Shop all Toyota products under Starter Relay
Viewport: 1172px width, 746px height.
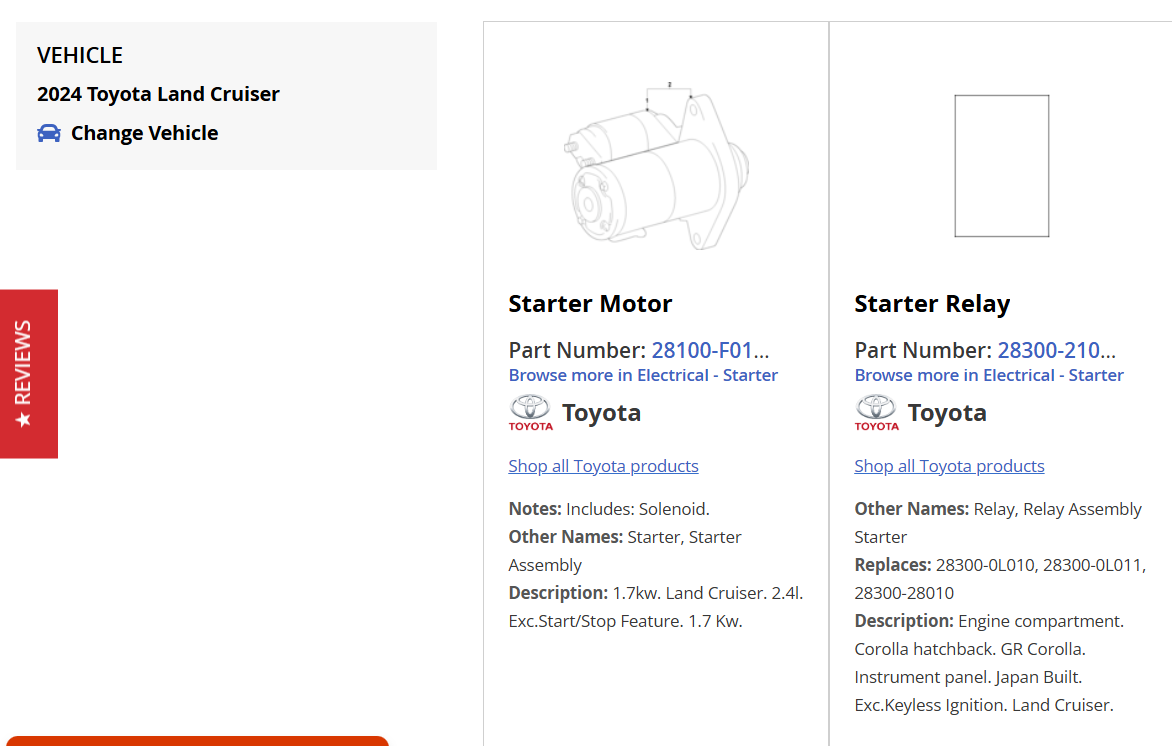pyautogui.click(x=949, y=466)
